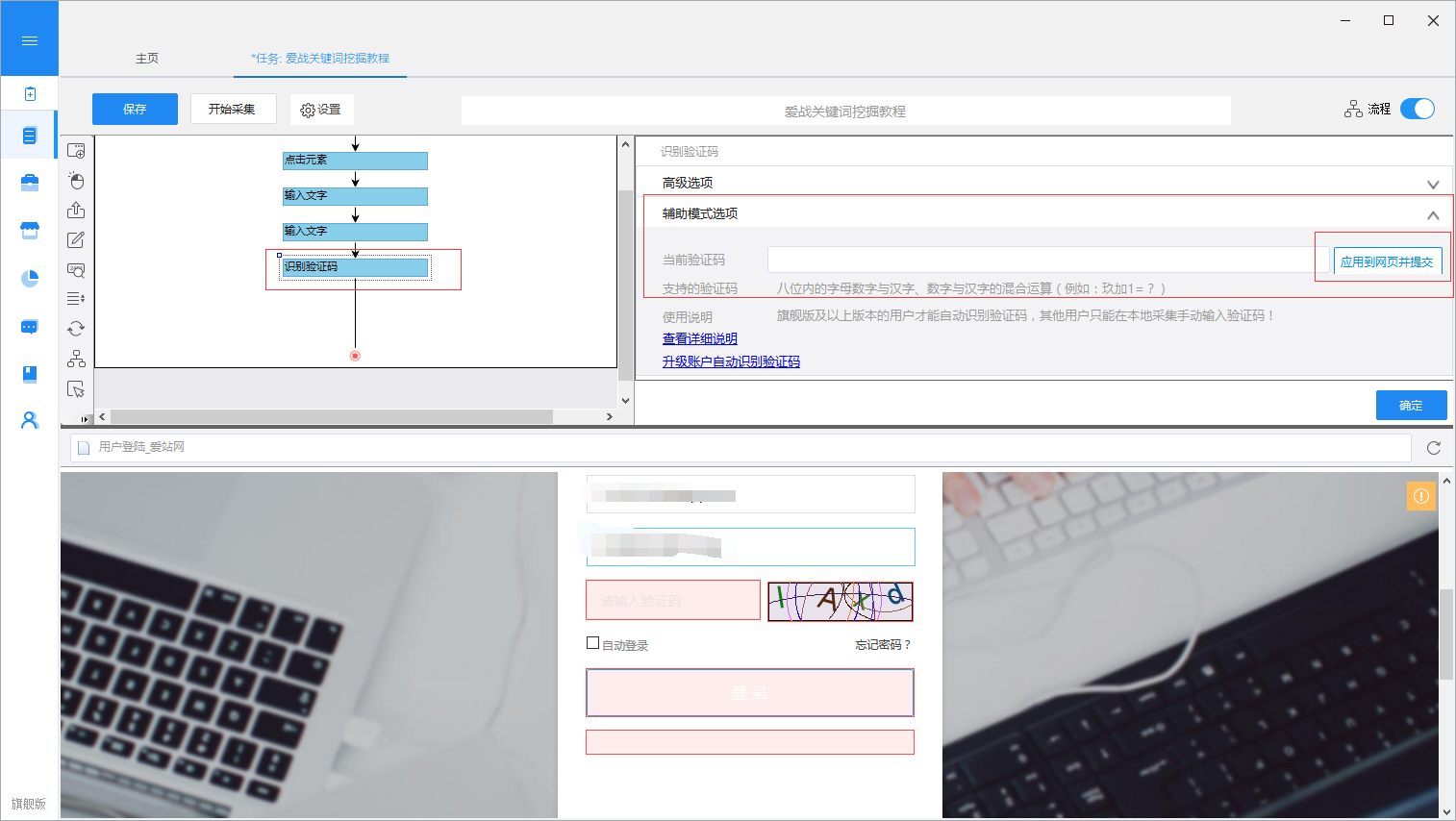Toggle the 流程 workflow switch
Image resolution: width=1456 pixels, height=821 pixels.
point(1417,109)
